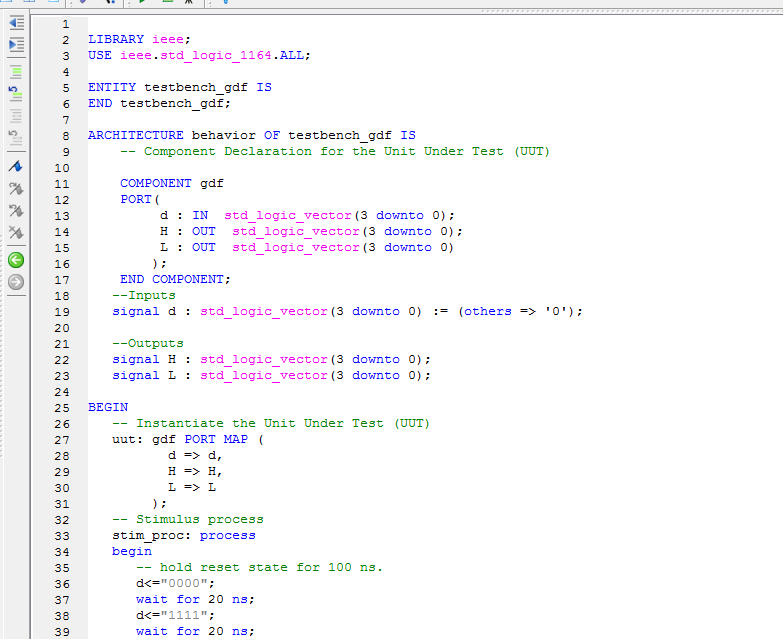Click the 'OUT' keyword on the L port line
The width and height of the screenshot is (783, 639).
click(204, 247)
